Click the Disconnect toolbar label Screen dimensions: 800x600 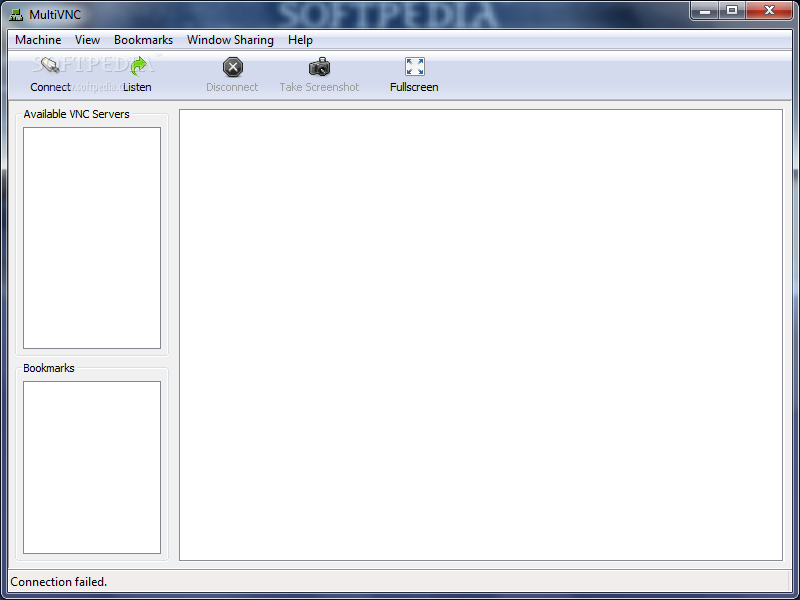232,87
